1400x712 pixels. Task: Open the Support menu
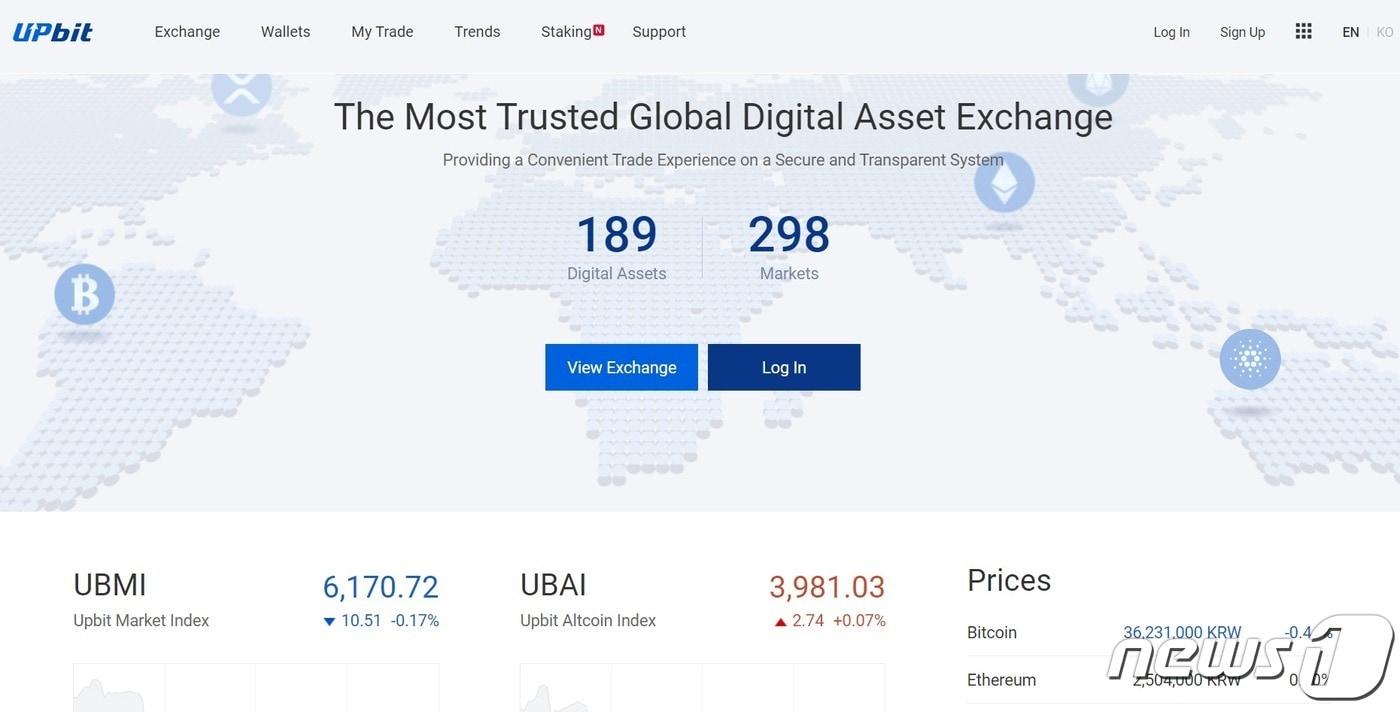(659, 32)
